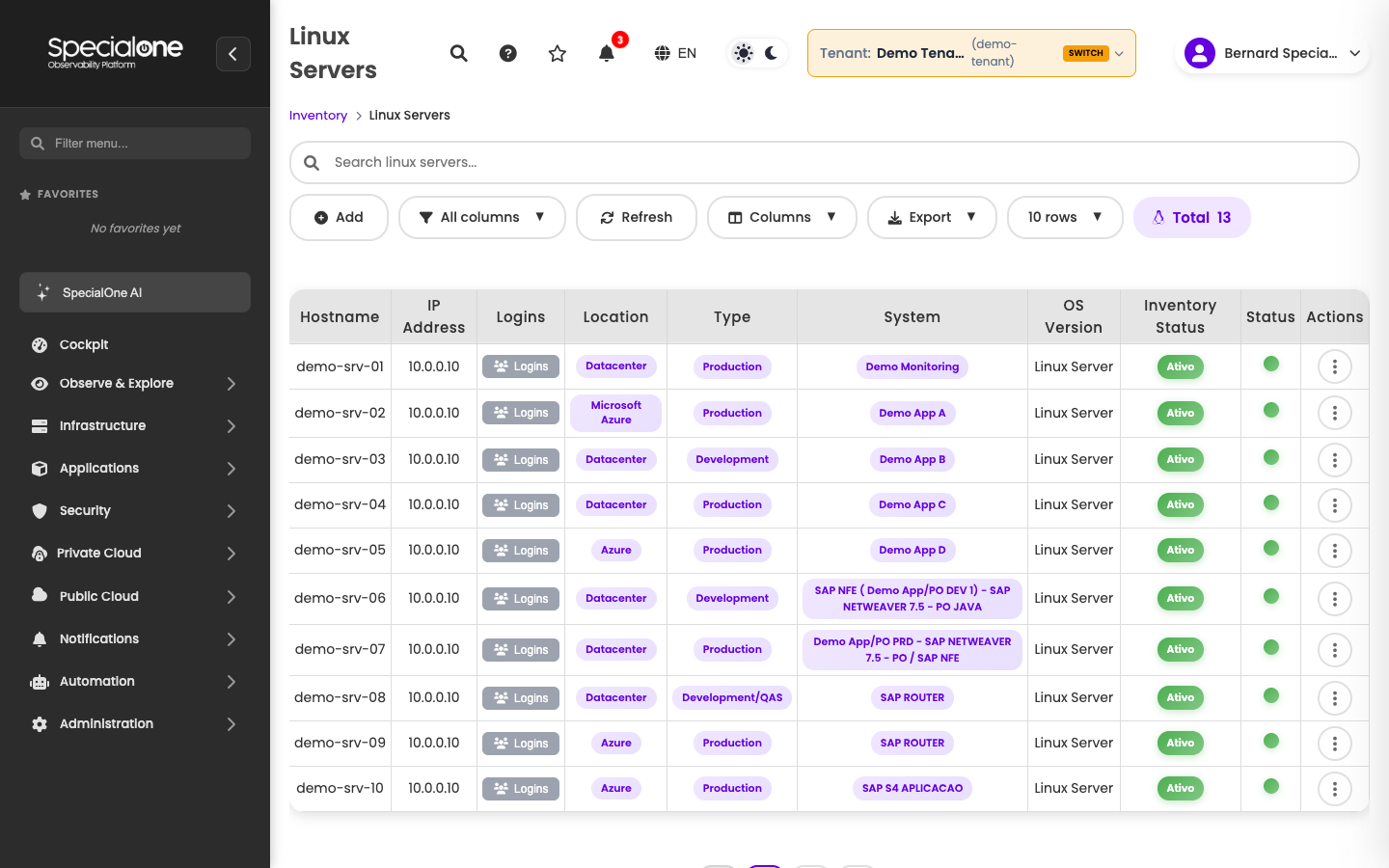Click the SpecialOne logo
Image resolution: width=1389 pixels, height=868 pixels.
[115, 52]
